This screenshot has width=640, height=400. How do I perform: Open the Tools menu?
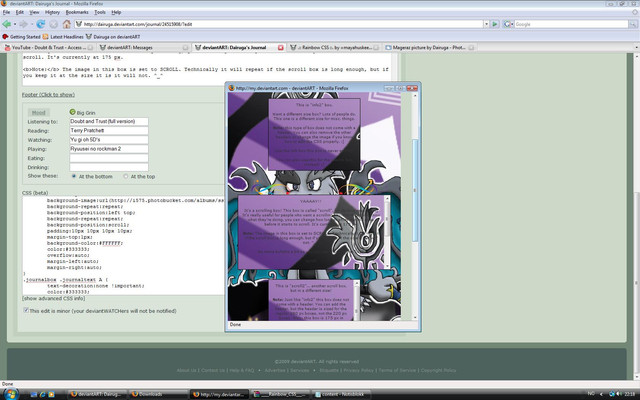[100, 12]
